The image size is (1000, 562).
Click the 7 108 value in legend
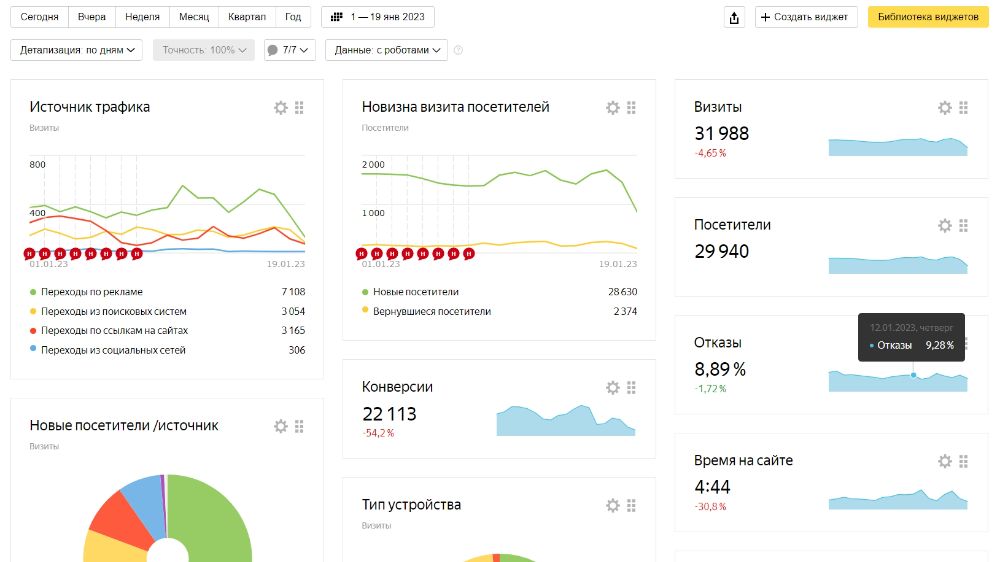293,292
